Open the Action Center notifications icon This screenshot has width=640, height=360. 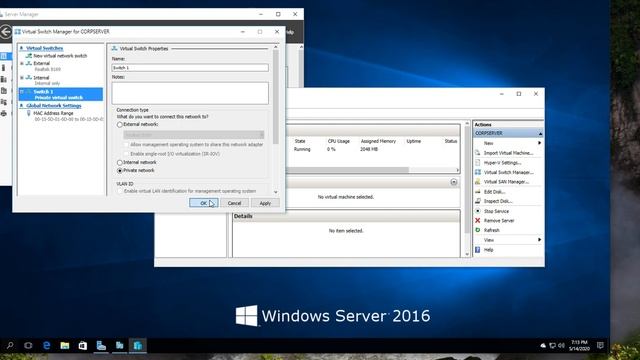600,346
